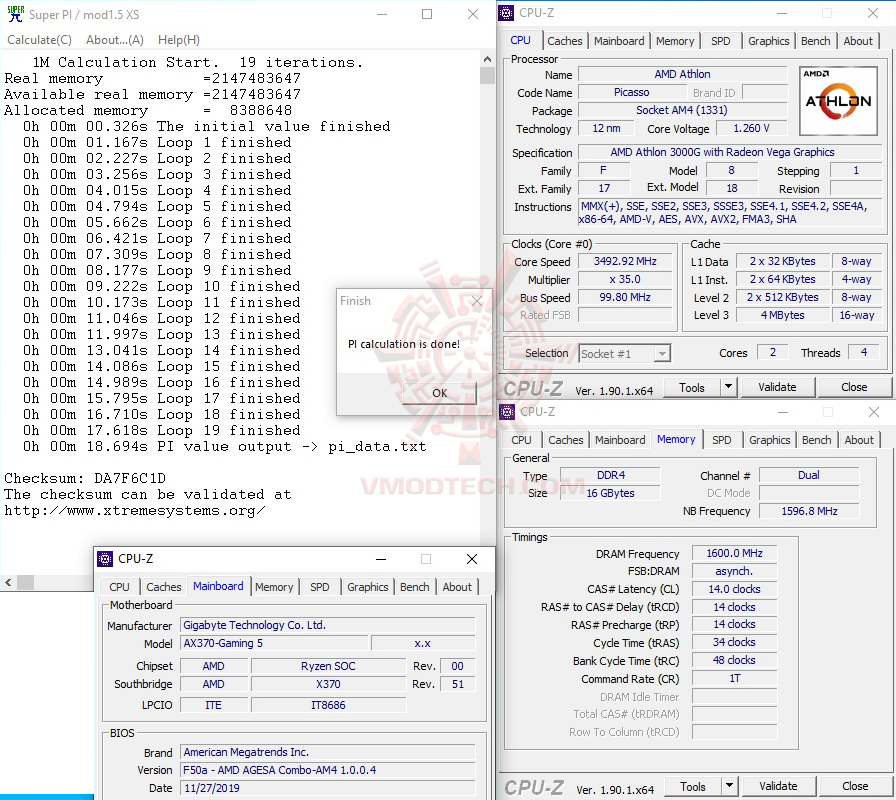Open the Help menu in Super PI
This screenshot has width=896, height=800.
click(179, 40)
